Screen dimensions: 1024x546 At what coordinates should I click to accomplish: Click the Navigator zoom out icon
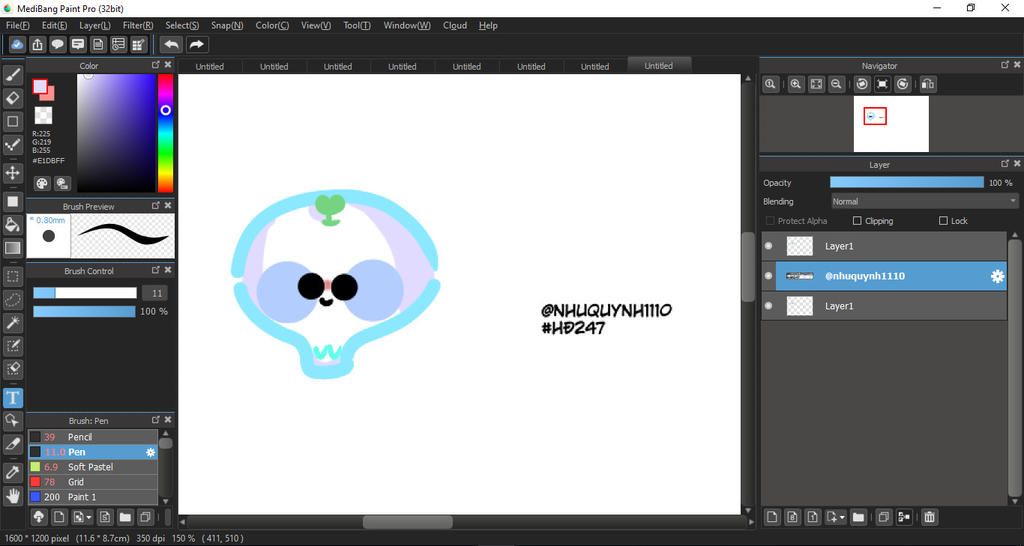point(835,84)
